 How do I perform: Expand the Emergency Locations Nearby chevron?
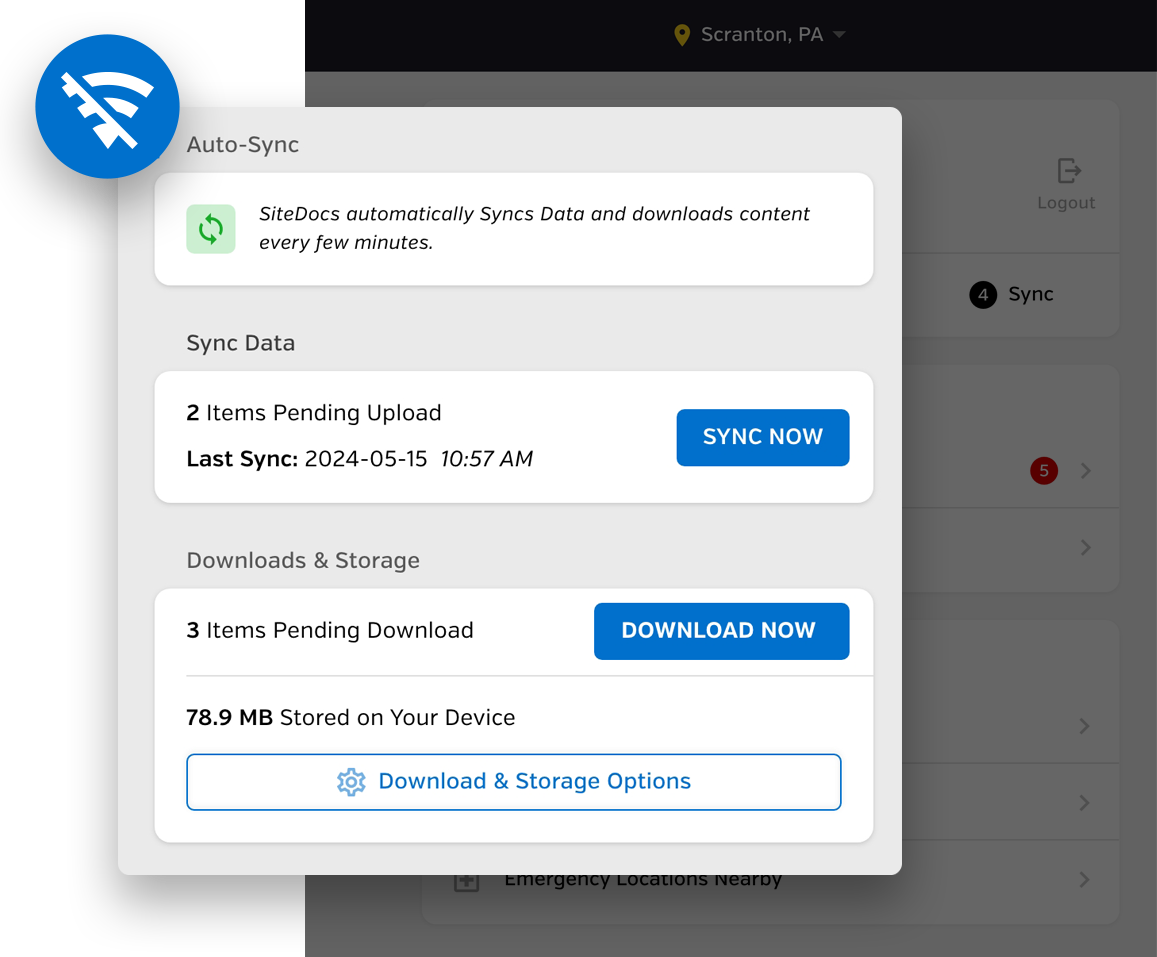coord(1085,880)
